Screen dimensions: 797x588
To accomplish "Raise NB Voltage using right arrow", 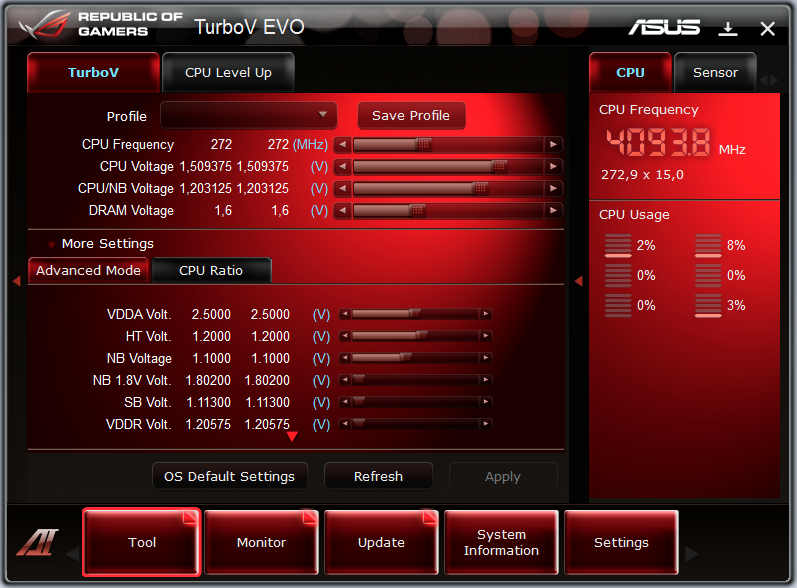I will pos(486,358).
